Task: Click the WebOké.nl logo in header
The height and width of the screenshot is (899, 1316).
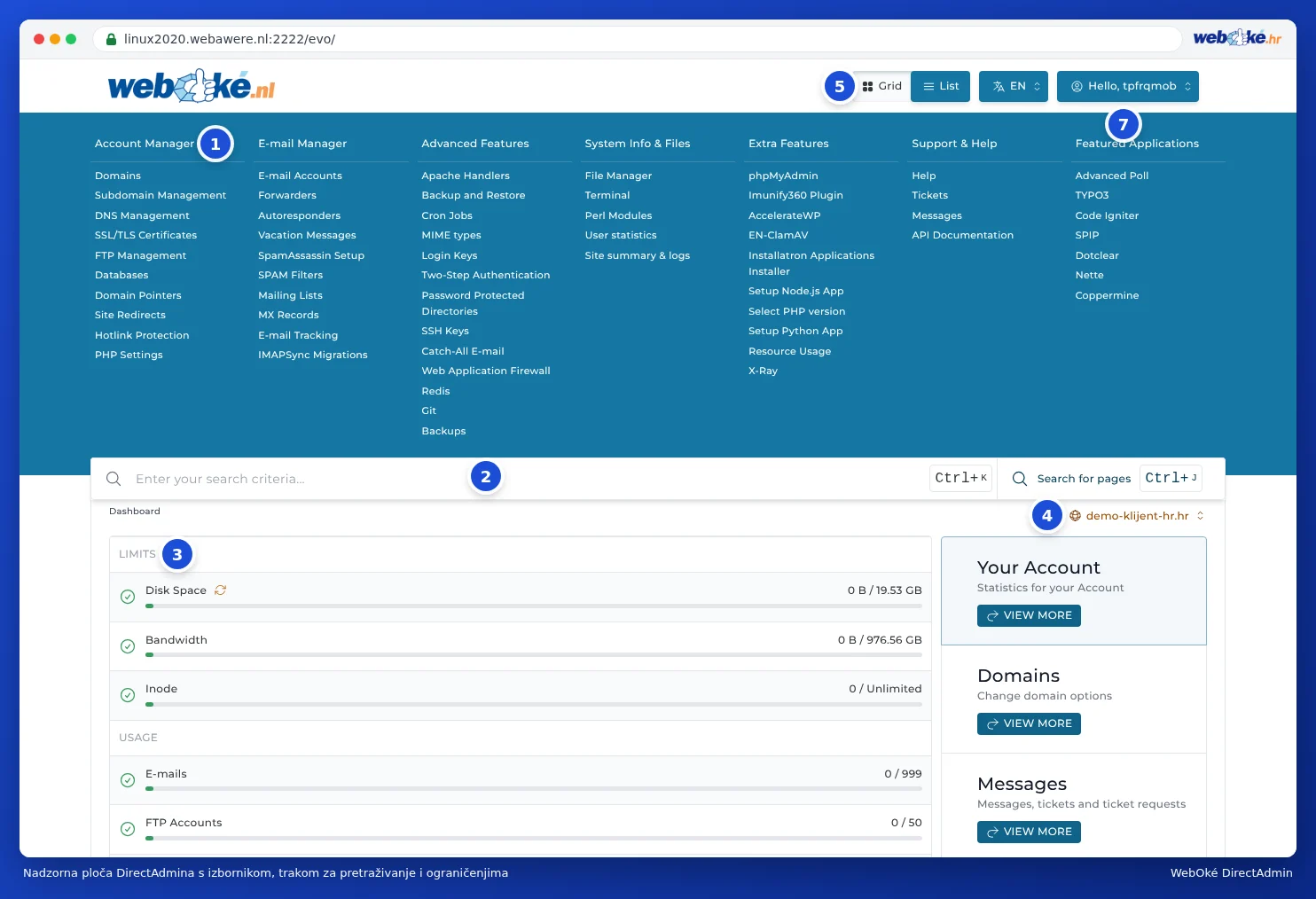Action: pos(192,86)
